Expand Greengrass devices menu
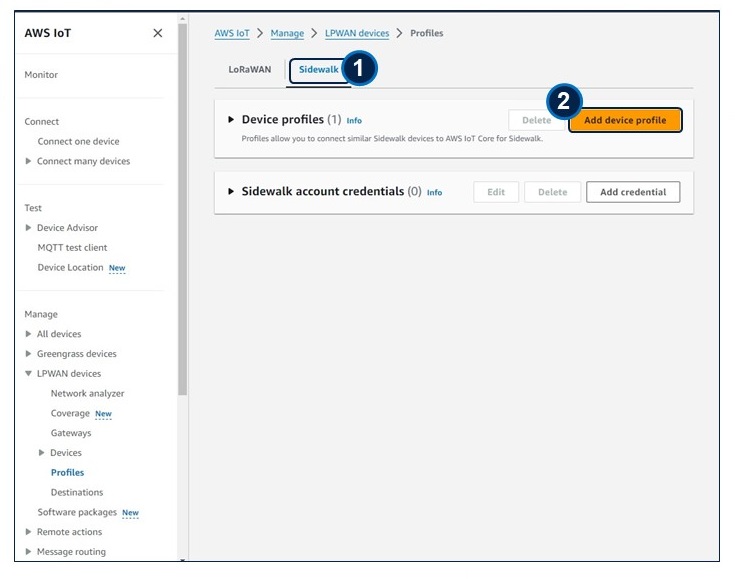 point(28,353)
